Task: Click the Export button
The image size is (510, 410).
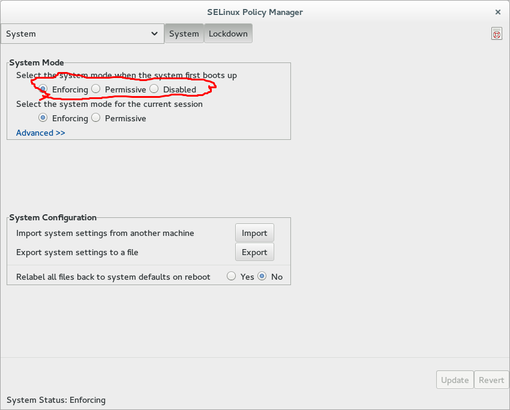Action: point(255,252)
